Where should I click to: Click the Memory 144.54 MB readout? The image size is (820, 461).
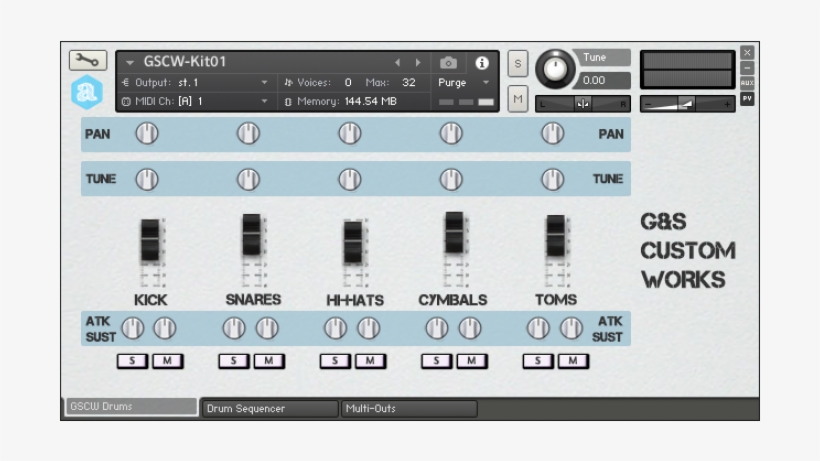370,101
